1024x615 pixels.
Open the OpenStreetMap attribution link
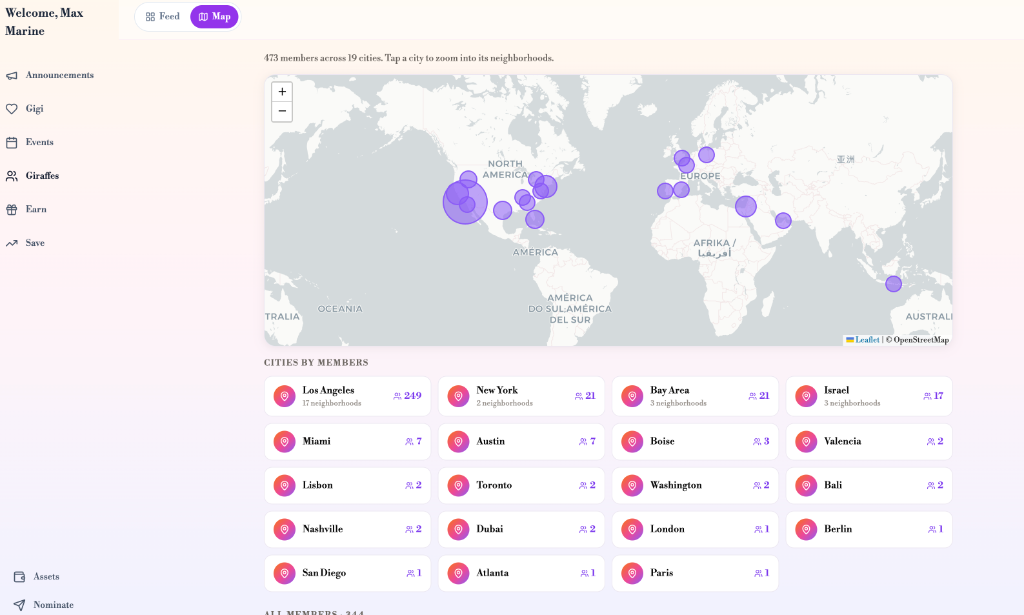921,340
